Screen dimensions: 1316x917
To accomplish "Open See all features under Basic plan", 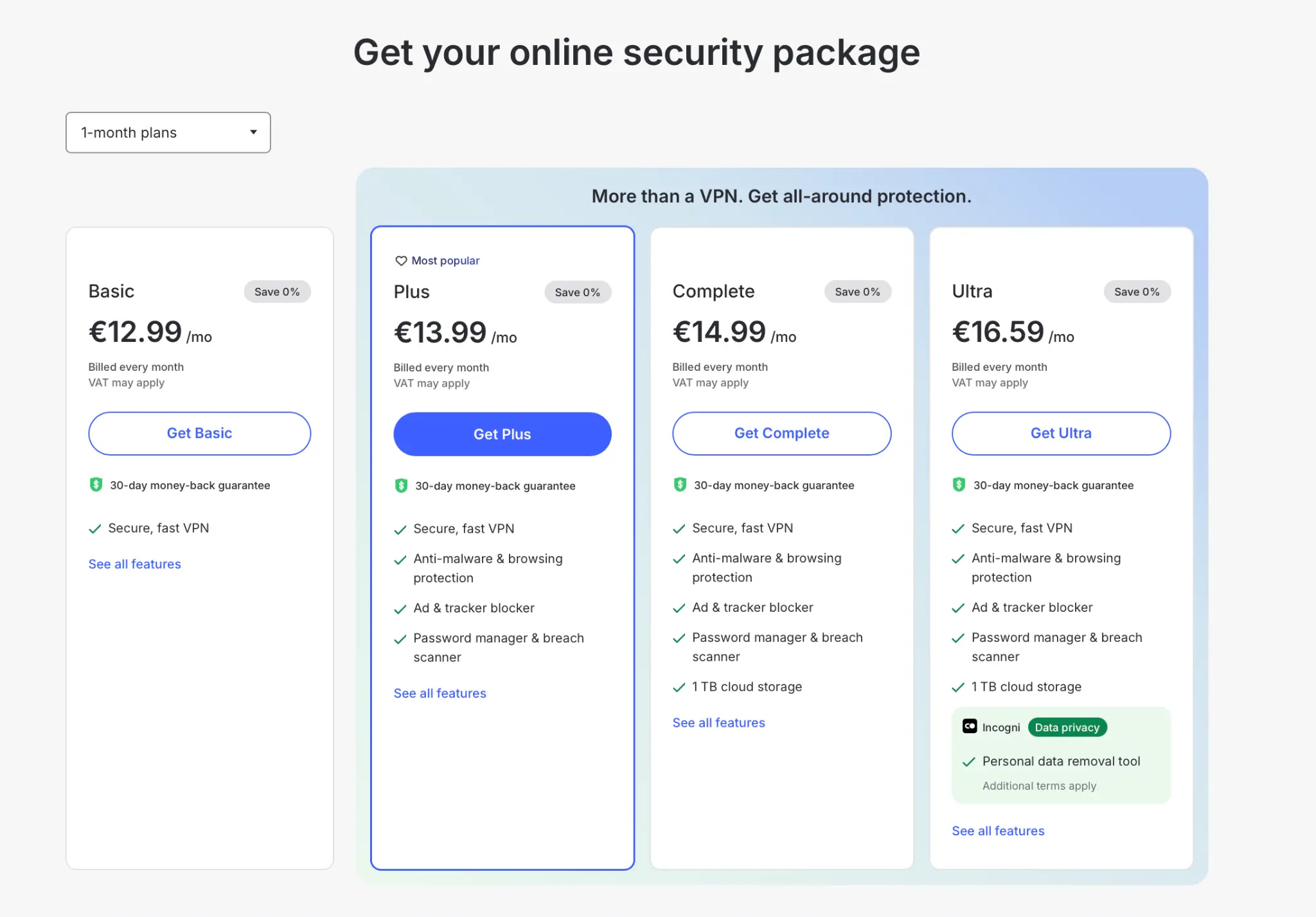I will [x=135, y=564].
